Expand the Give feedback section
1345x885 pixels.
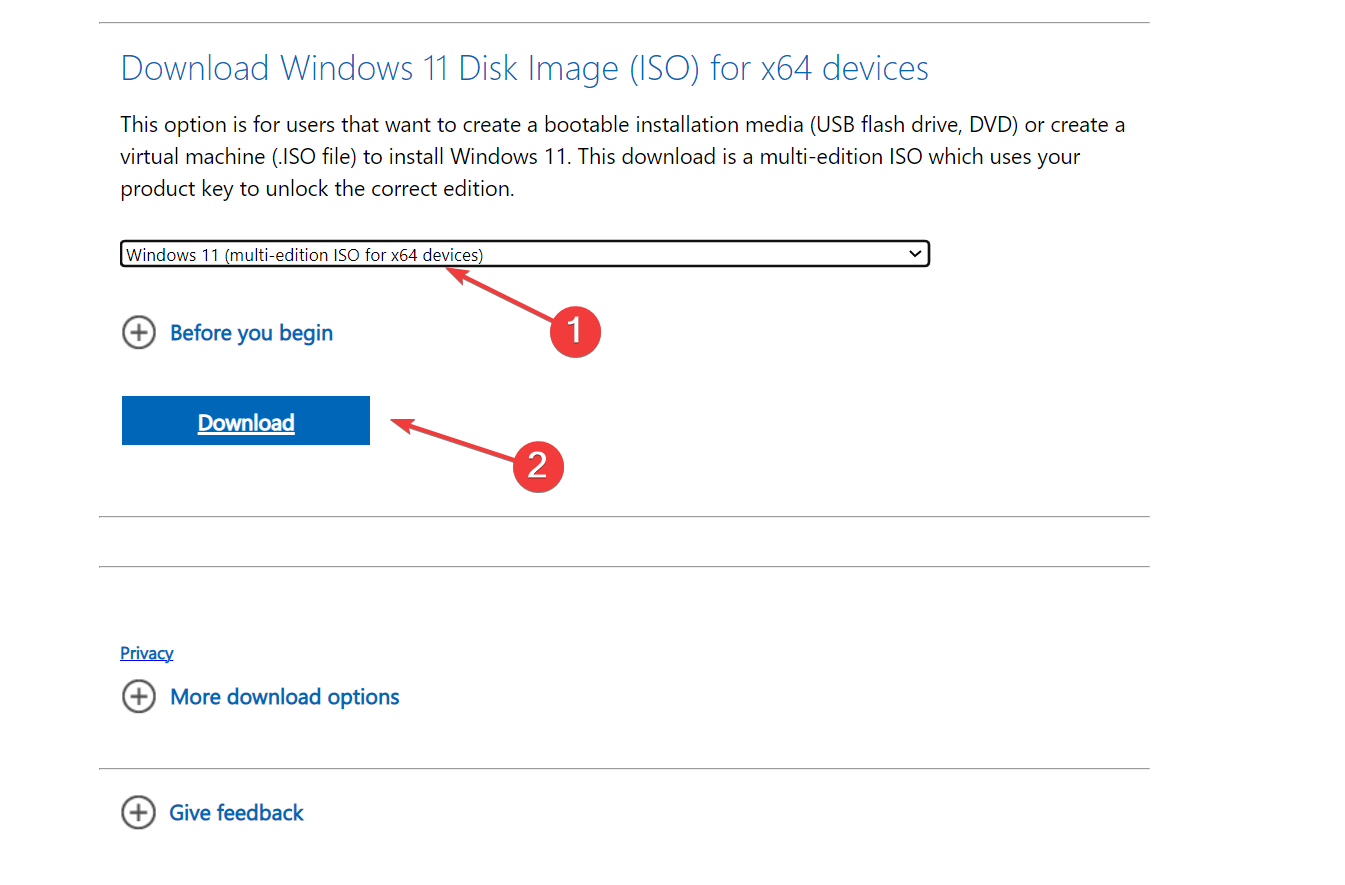point(236,813)
